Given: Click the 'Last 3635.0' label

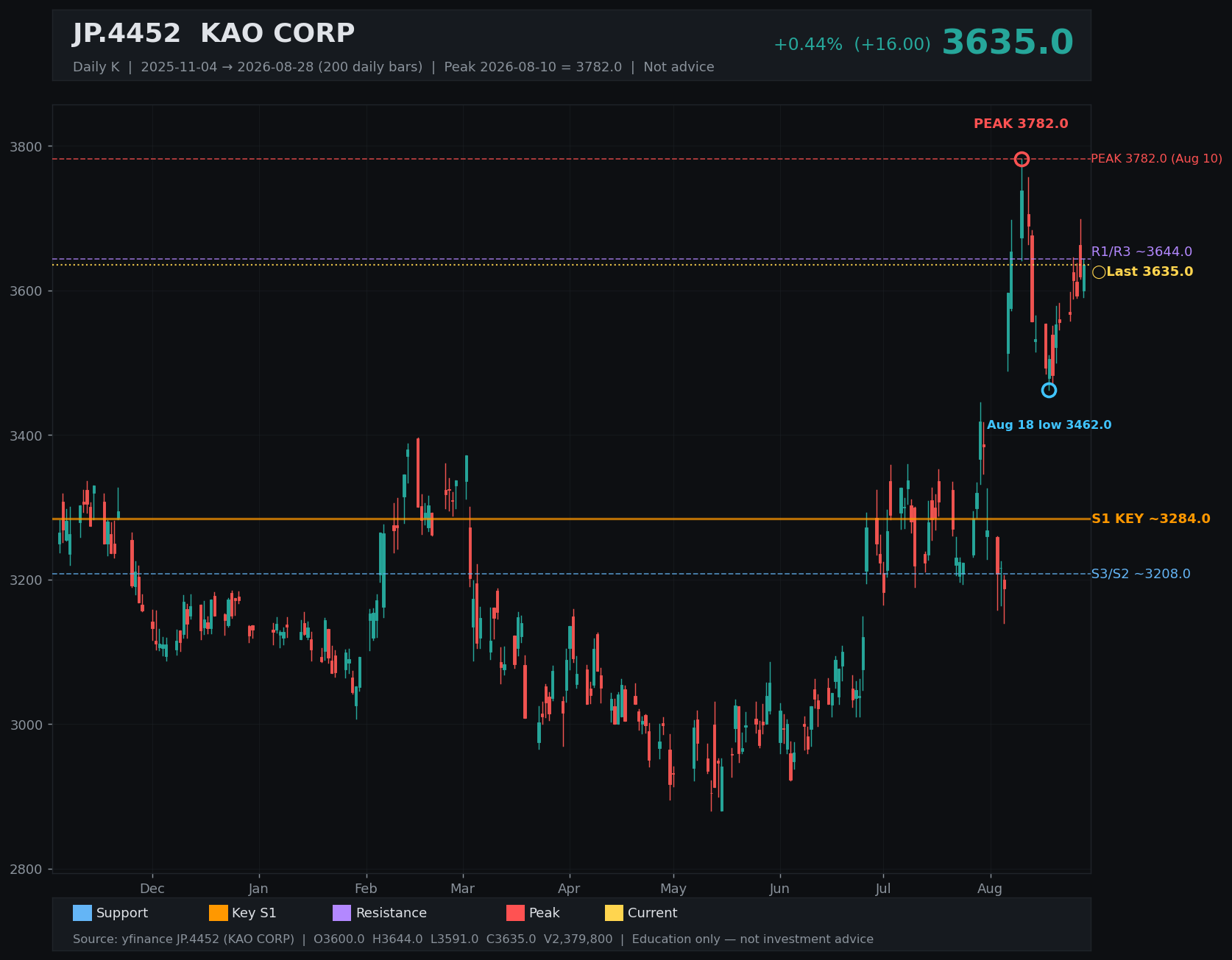Looking at the screenshot, I should (1150, 271).
